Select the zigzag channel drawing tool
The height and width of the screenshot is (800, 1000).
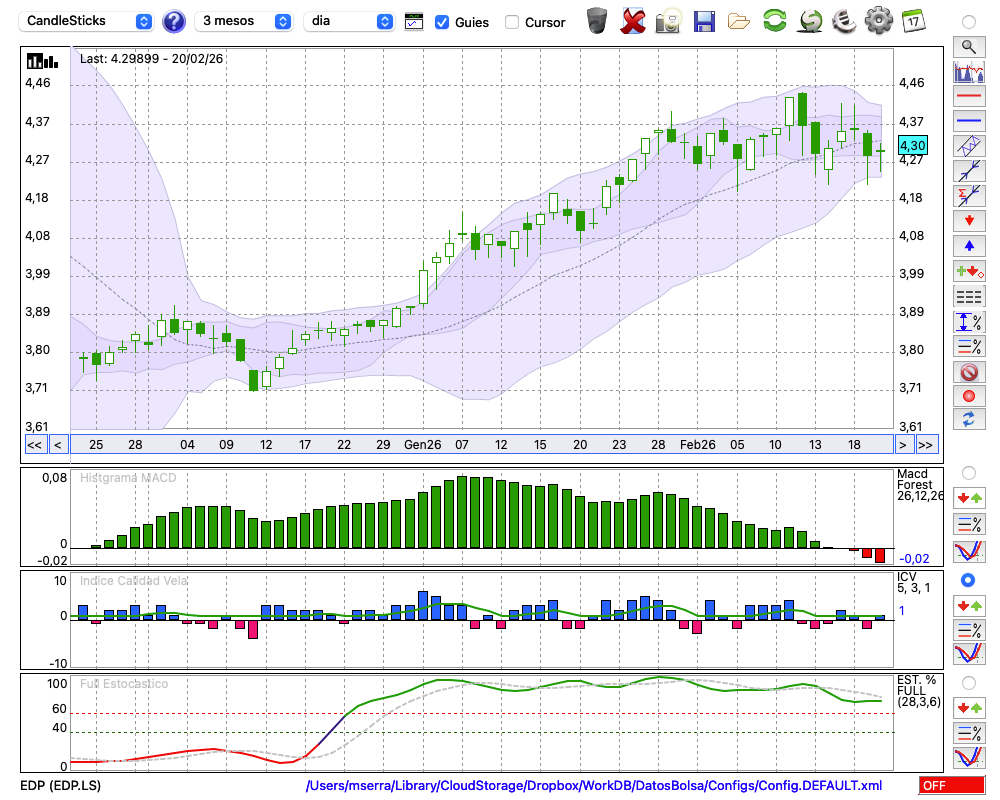click(x=969, y=146)
